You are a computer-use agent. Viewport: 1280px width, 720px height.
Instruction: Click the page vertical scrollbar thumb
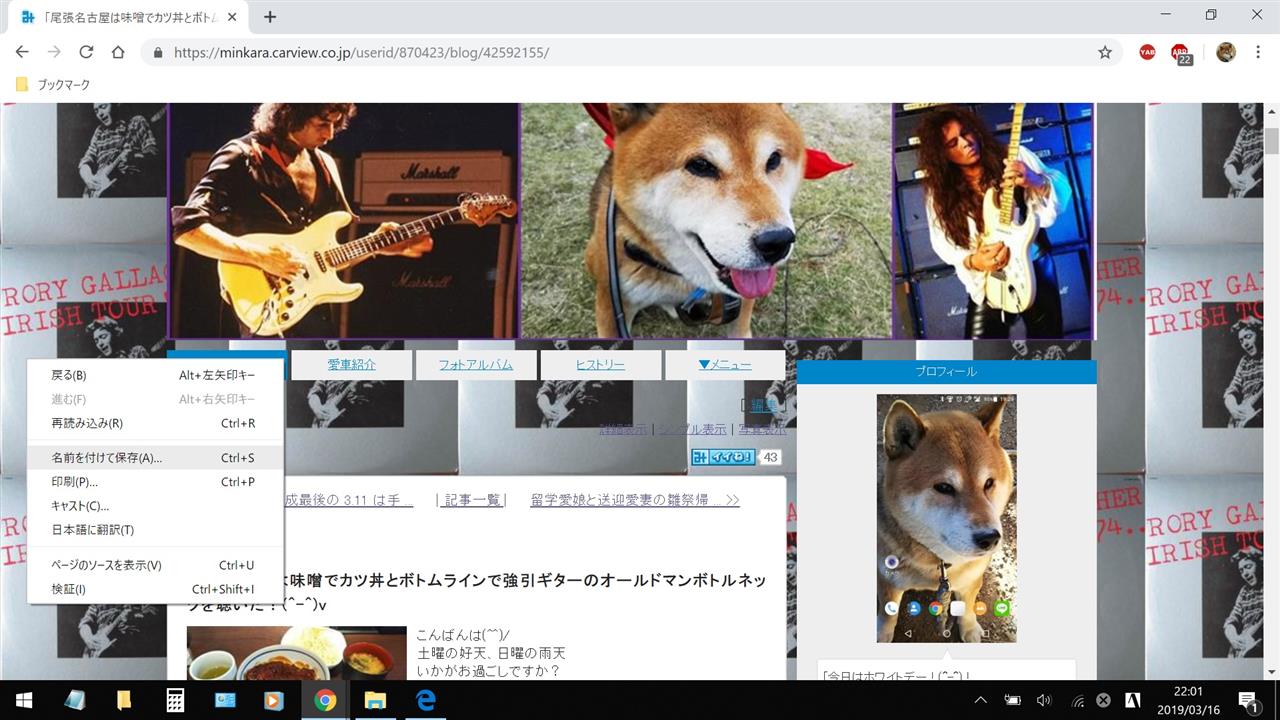[x=1271, y=141]
